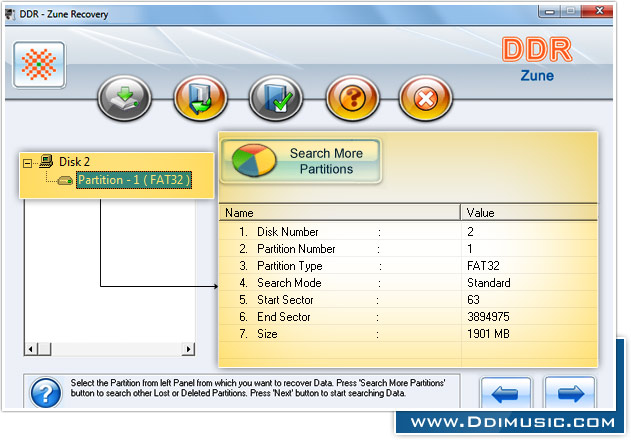Click the computer icon beside Disk 2
This screenshot has width=631, height=440.
point(46,161)
